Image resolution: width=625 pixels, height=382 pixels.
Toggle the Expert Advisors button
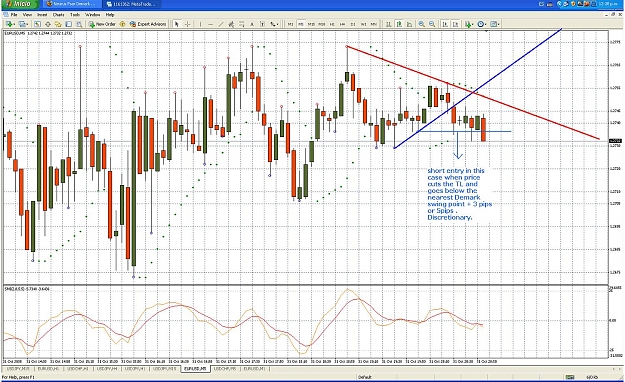point(148,24)
